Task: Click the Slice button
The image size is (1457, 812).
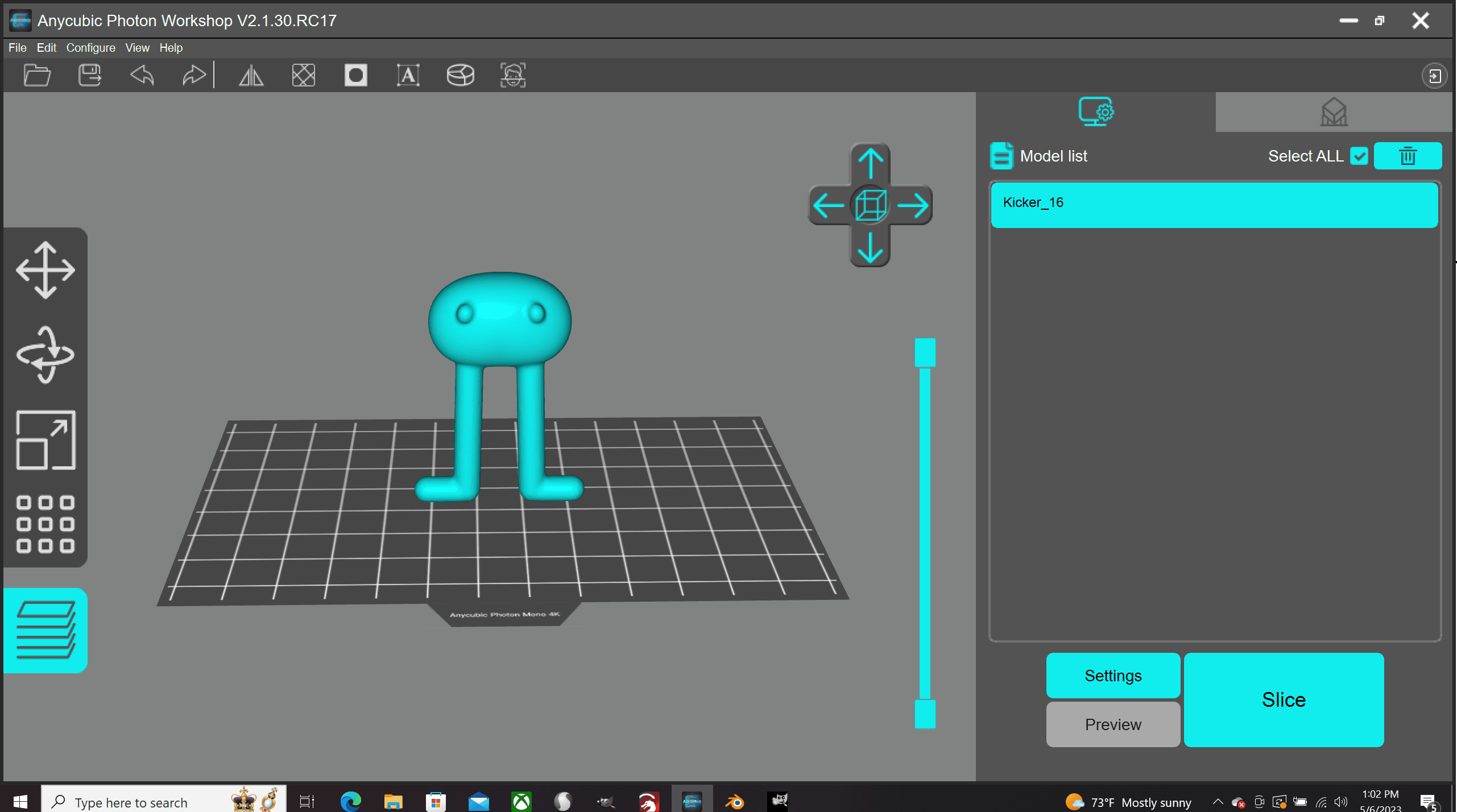Action: (x=1283, y=699)
